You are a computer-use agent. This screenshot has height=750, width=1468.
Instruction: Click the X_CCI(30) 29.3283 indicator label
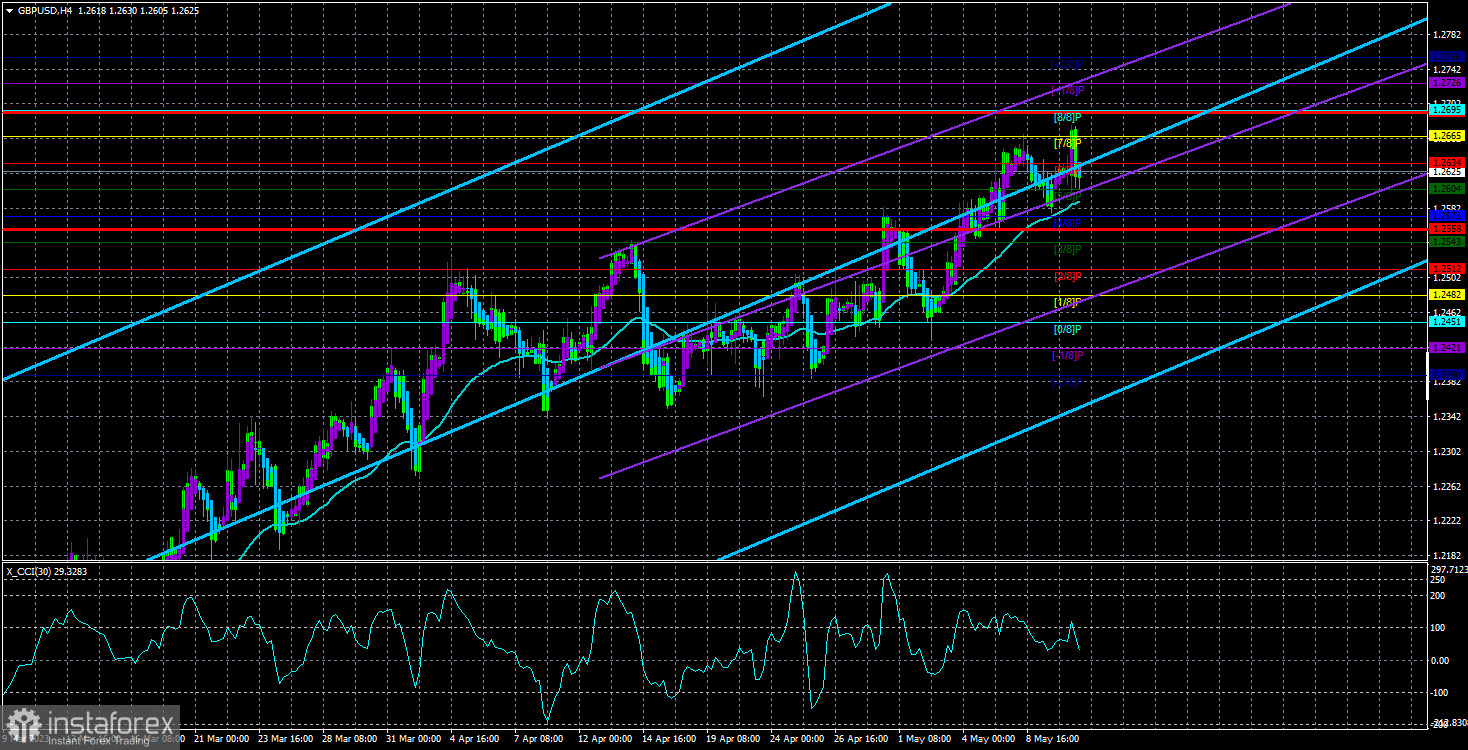tap(46, 570)
